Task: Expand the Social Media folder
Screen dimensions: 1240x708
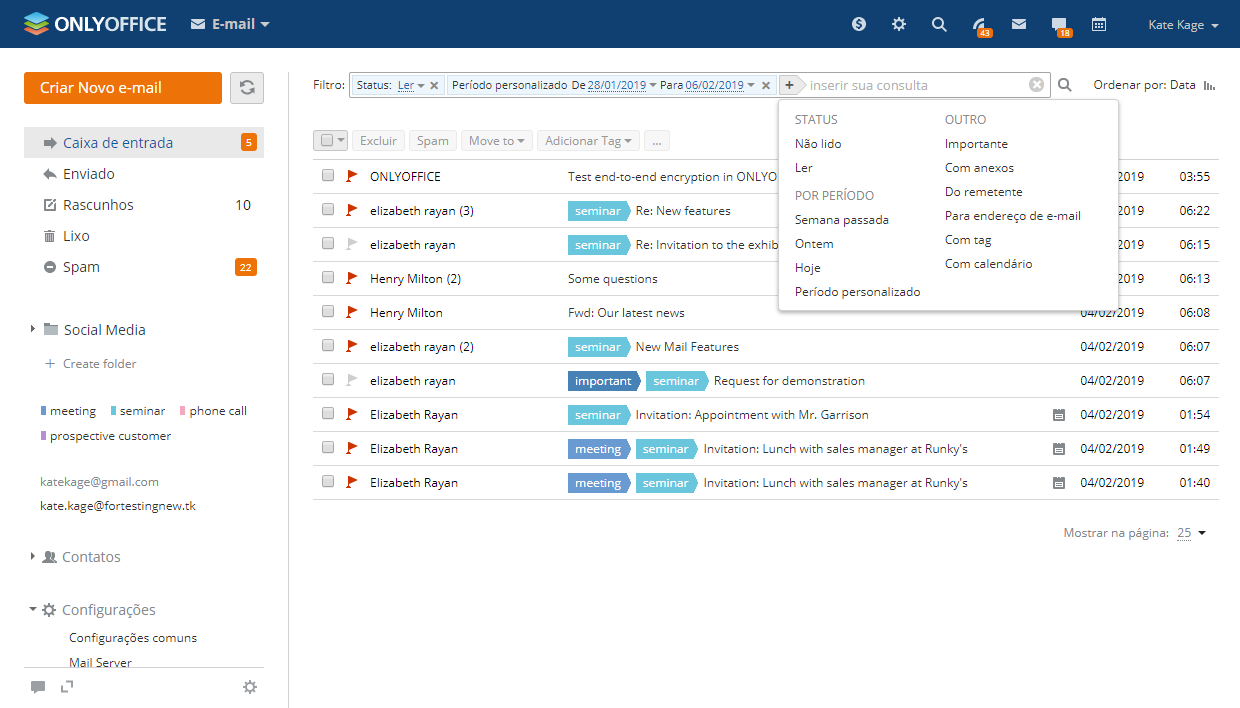Action: tap(33, 329)
